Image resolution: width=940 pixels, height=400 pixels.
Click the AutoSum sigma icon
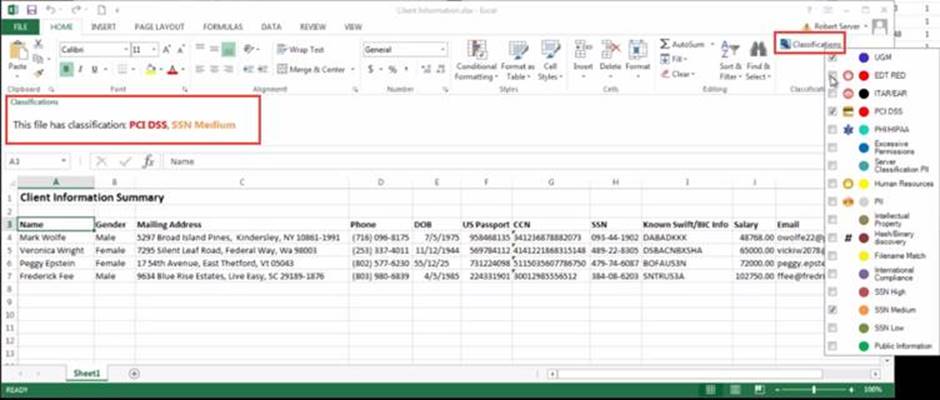(666, 45)
